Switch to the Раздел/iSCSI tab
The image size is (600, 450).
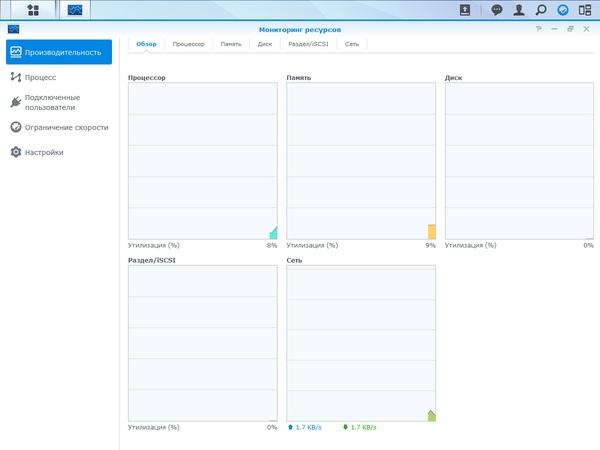pos(308,44)
